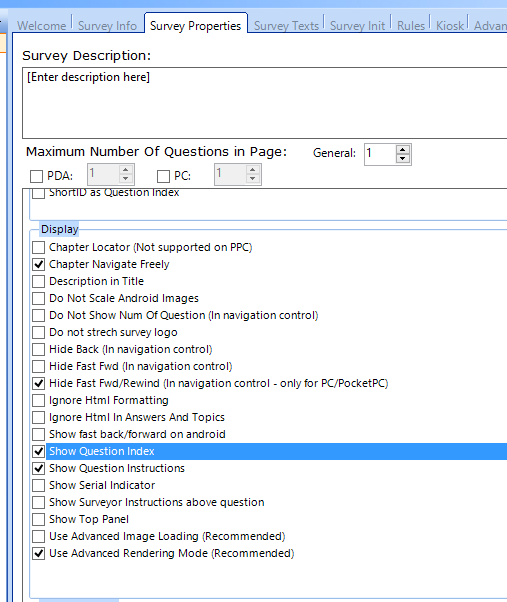The width and height of the screenshot is (507, 602).
Task: Uncheck Hide Fast Fwd/Rewind option
Action: 38,384
